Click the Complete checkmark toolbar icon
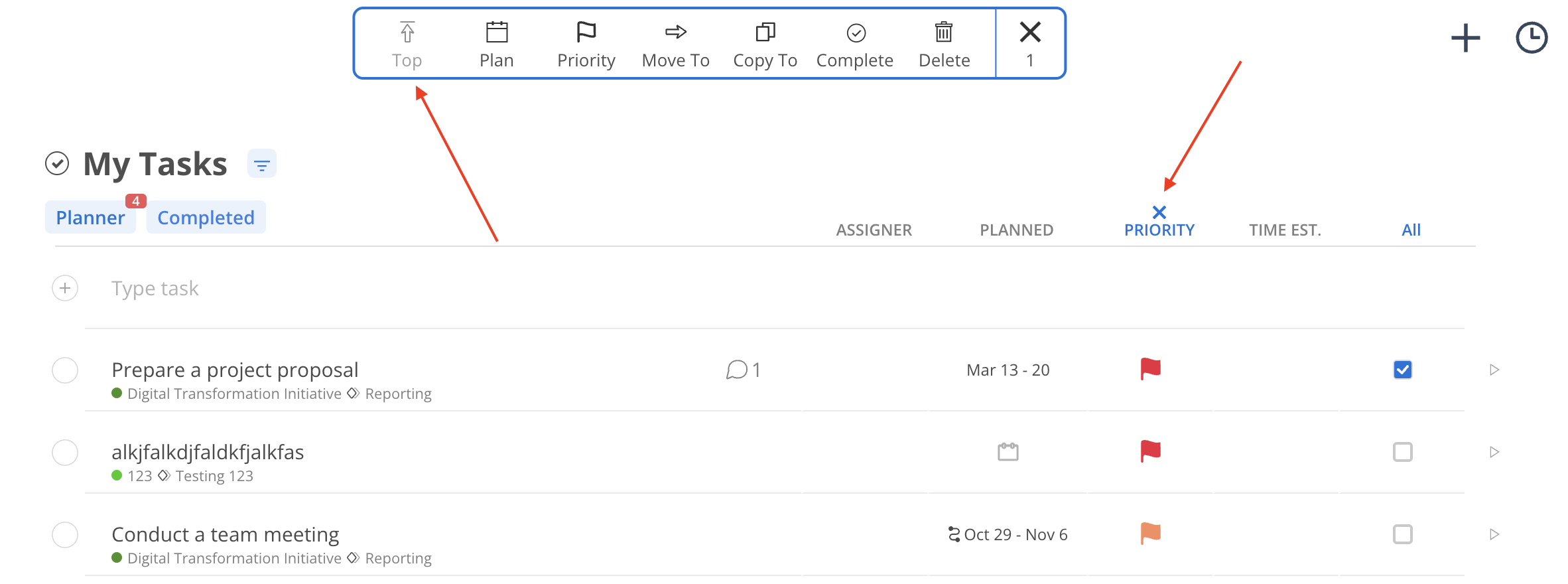This screenshot has height=584, width=1568. (x=856, y=33)
